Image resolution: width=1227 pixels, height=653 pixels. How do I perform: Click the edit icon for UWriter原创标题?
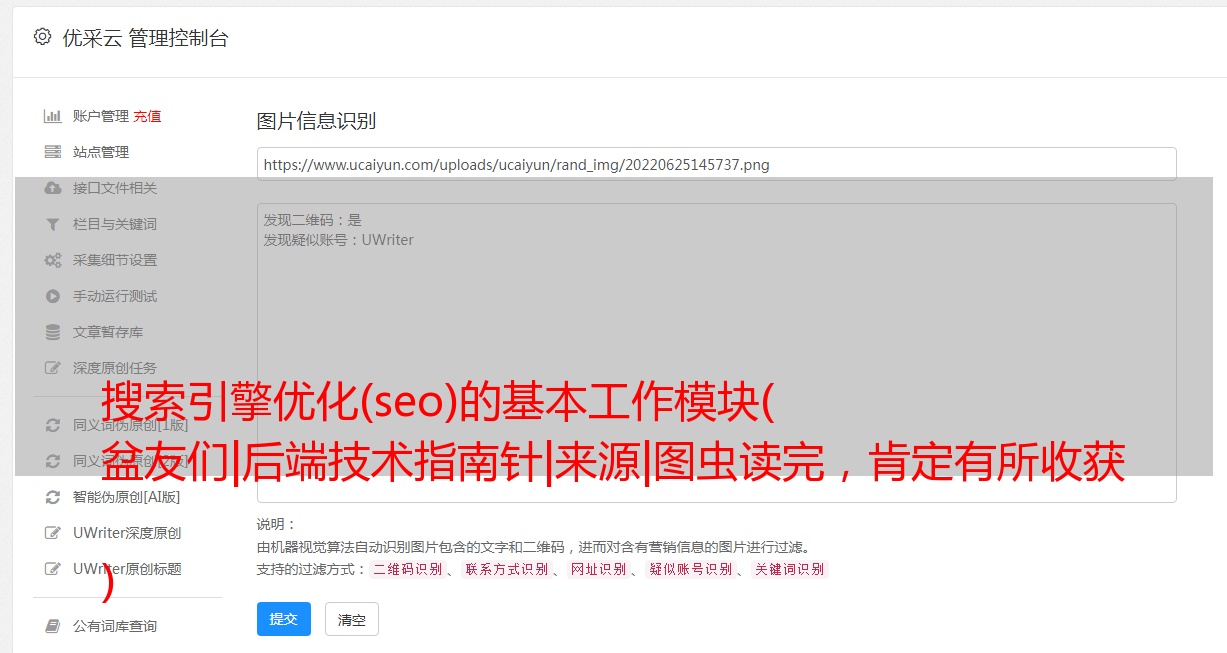coord(53,569)
